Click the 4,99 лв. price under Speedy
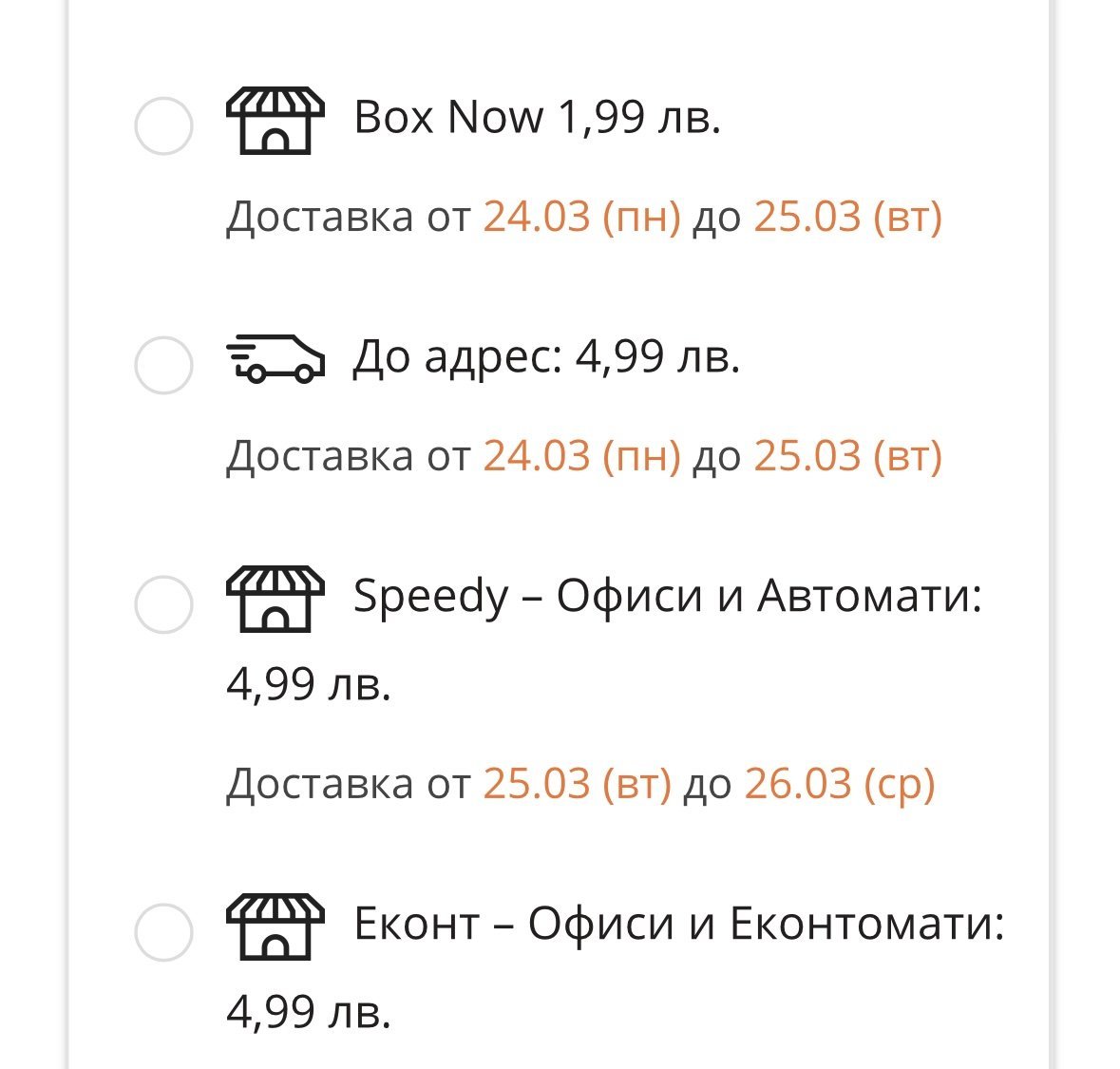 309,684
